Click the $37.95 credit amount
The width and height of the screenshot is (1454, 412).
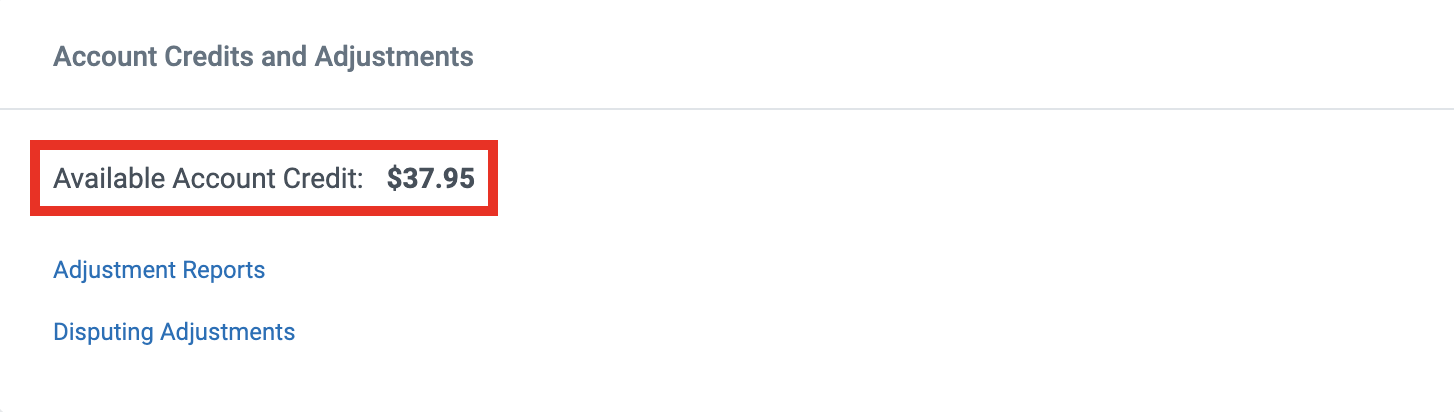click(430, 179)
